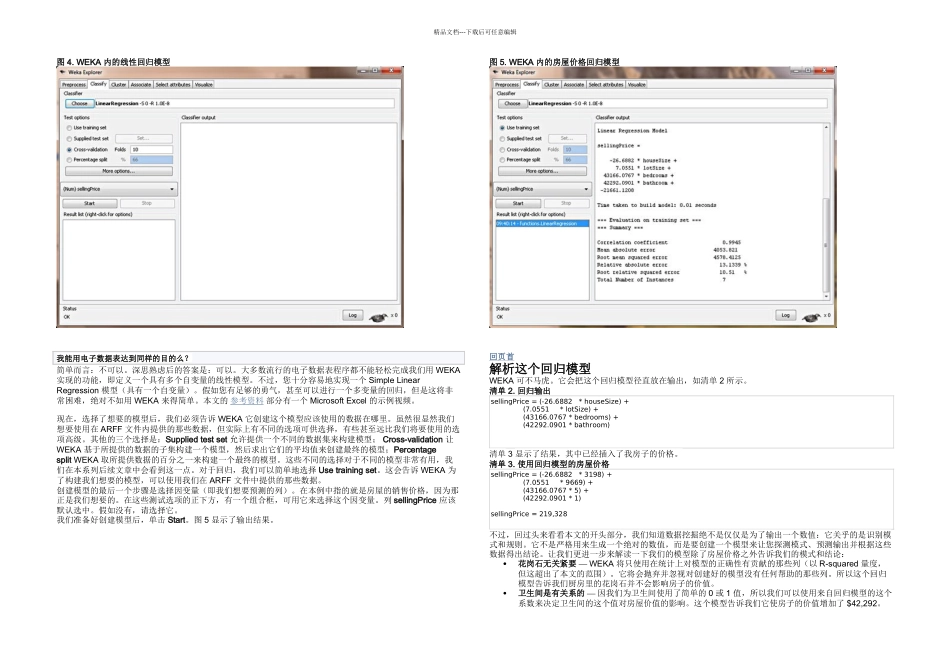Click 'Correlation coefficient' line in classifier output

(x=669, y=242)
